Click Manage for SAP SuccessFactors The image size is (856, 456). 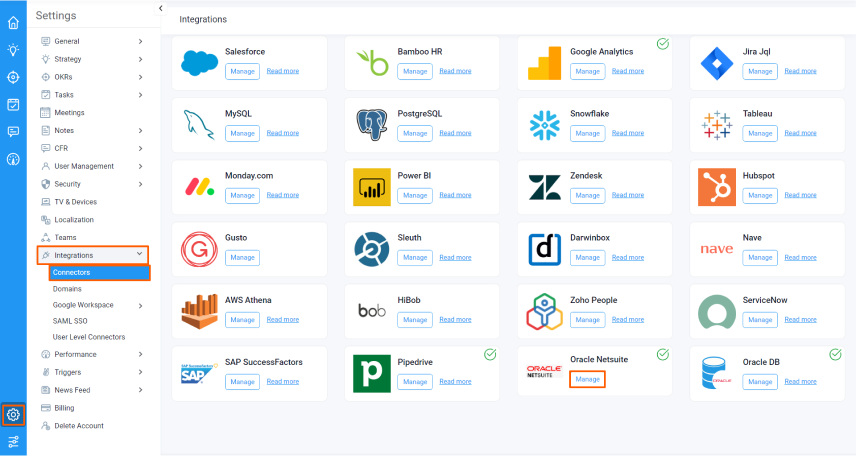click(242, 382)
